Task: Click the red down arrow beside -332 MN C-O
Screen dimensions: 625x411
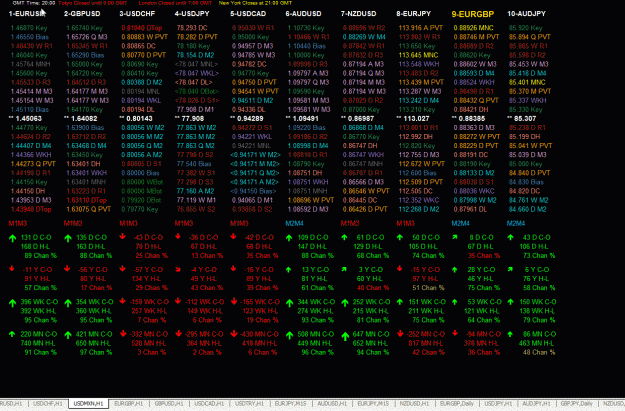Action: [123, 333]
